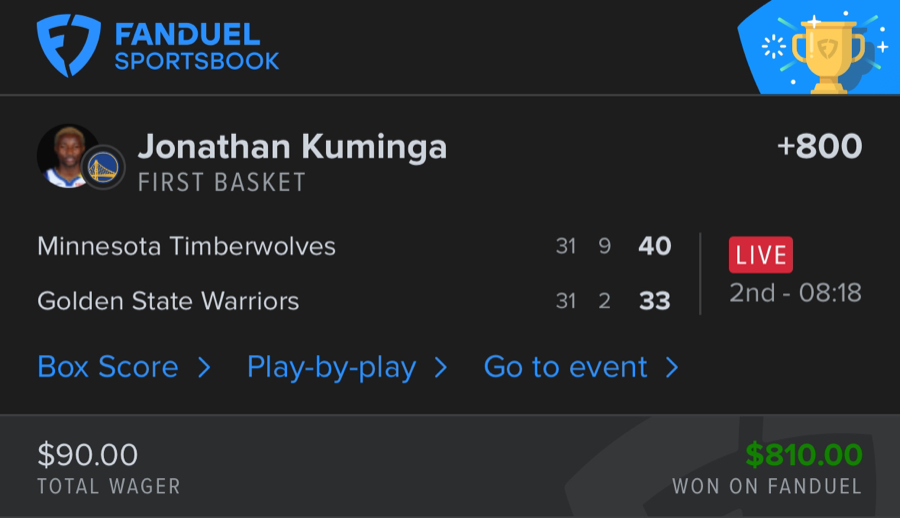Viewport: 900px width, 518px height.
Task: Open the Play-by-play link
Action: 331,367
